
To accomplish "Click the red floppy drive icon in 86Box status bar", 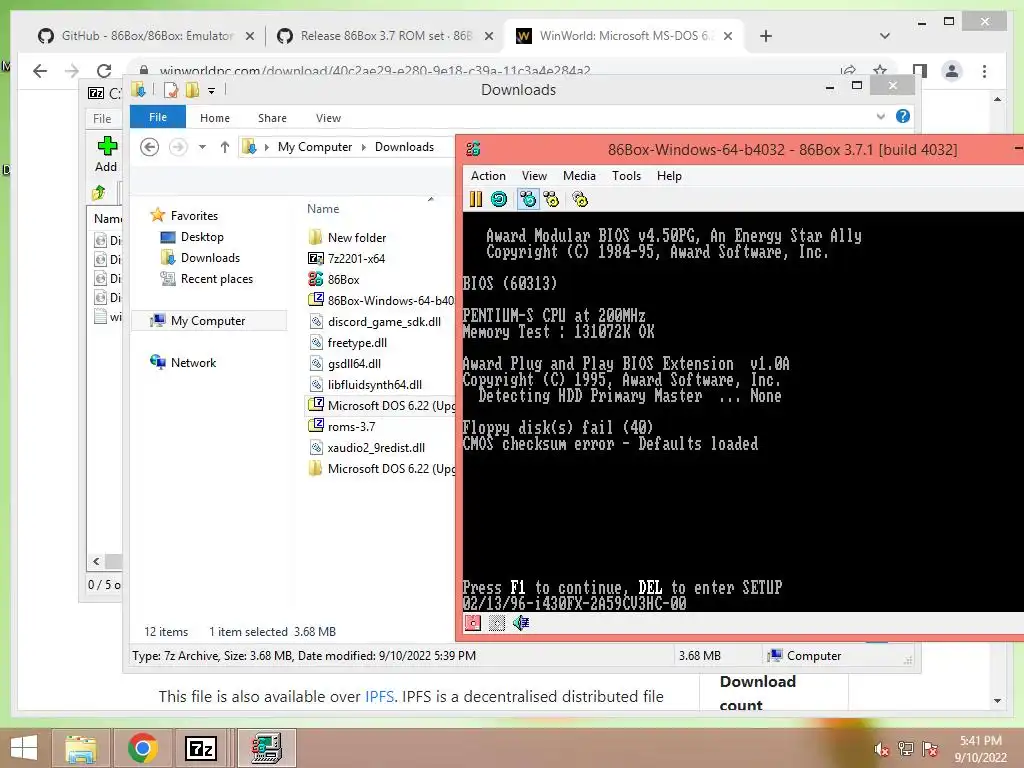I will pyautogui.click(x=472, y=623).
